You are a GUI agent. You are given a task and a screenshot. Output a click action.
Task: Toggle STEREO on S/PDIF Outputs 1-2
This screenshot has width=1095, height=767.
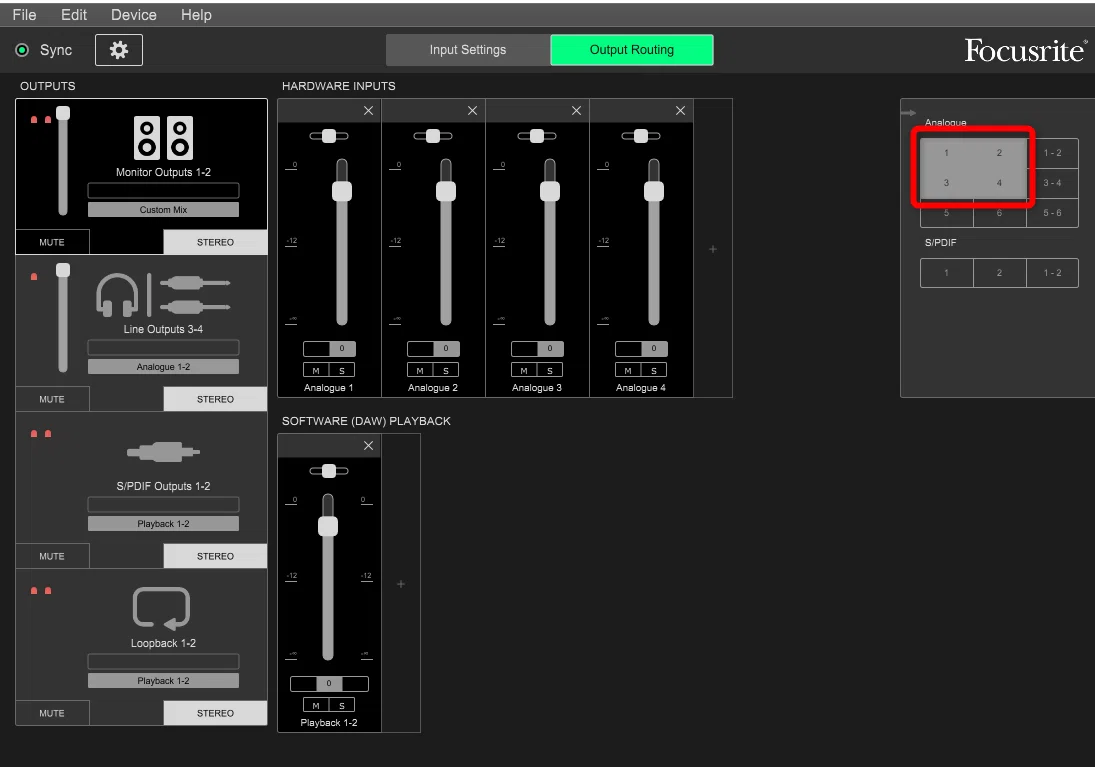215,556
